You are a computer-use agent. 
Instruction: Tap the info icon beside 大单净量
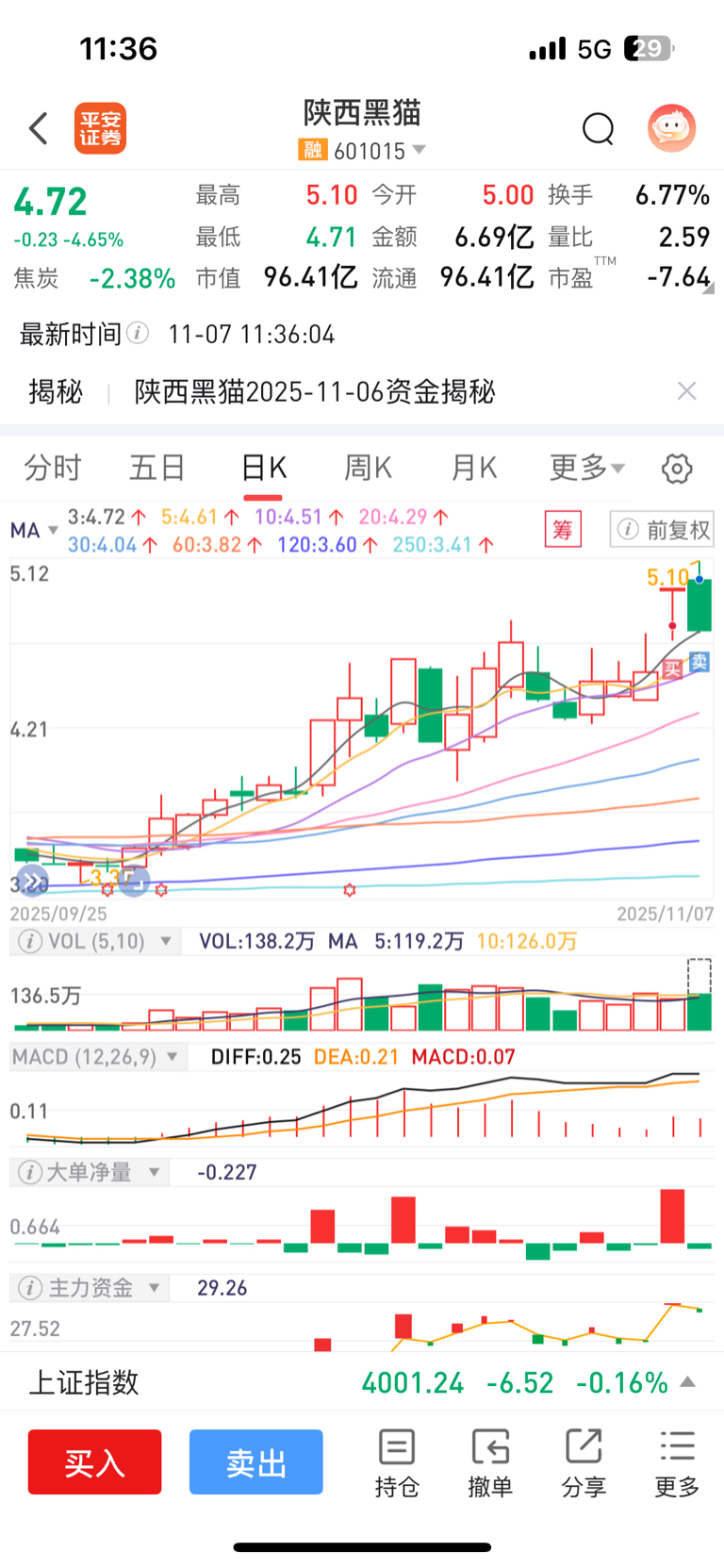pyautogui.click(x=30, y=1172)
